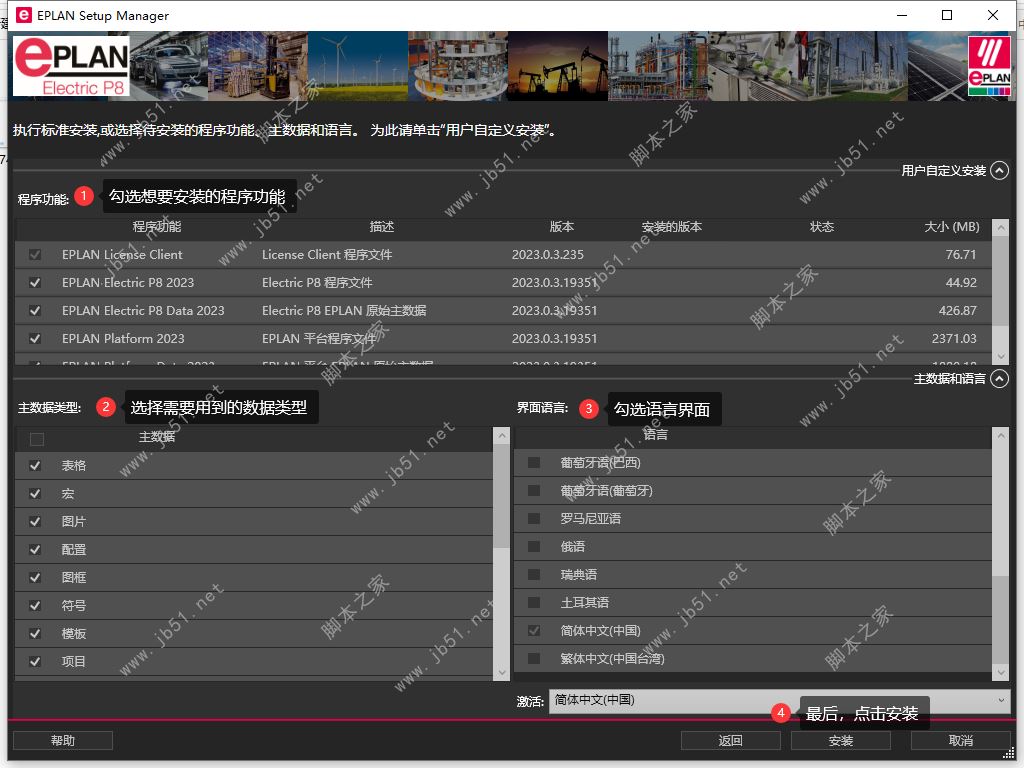Click the 取消 button
The image size is (1024, 768).
click(960, 741)
